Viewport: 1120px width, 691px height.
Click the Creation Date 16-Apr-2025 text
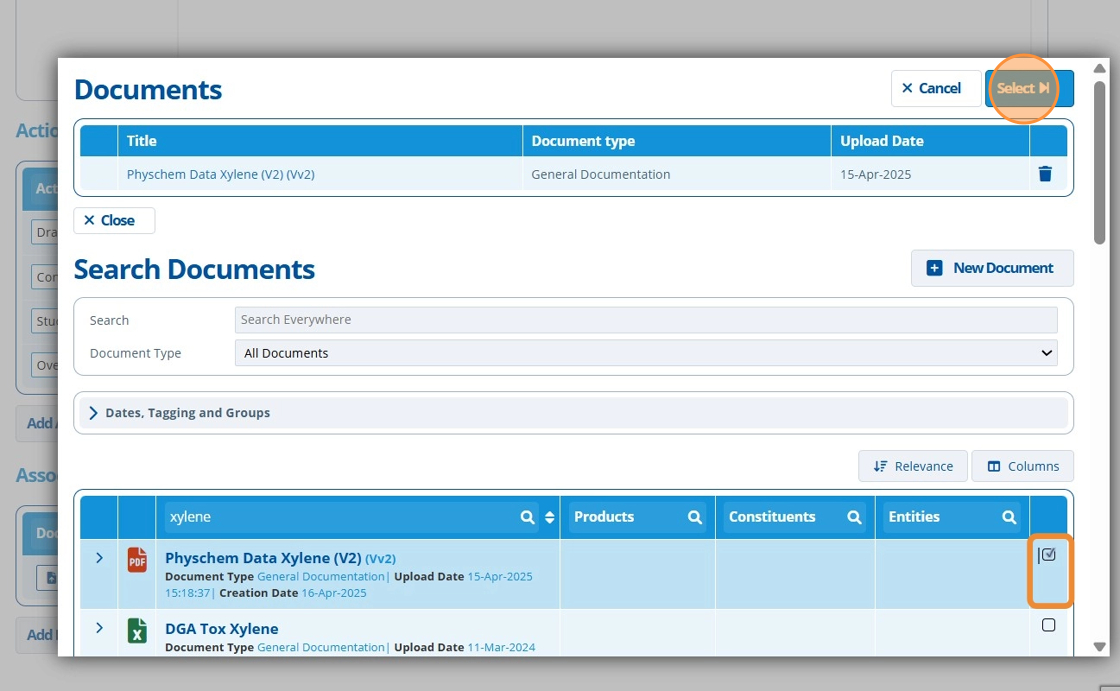pos(293,593)
